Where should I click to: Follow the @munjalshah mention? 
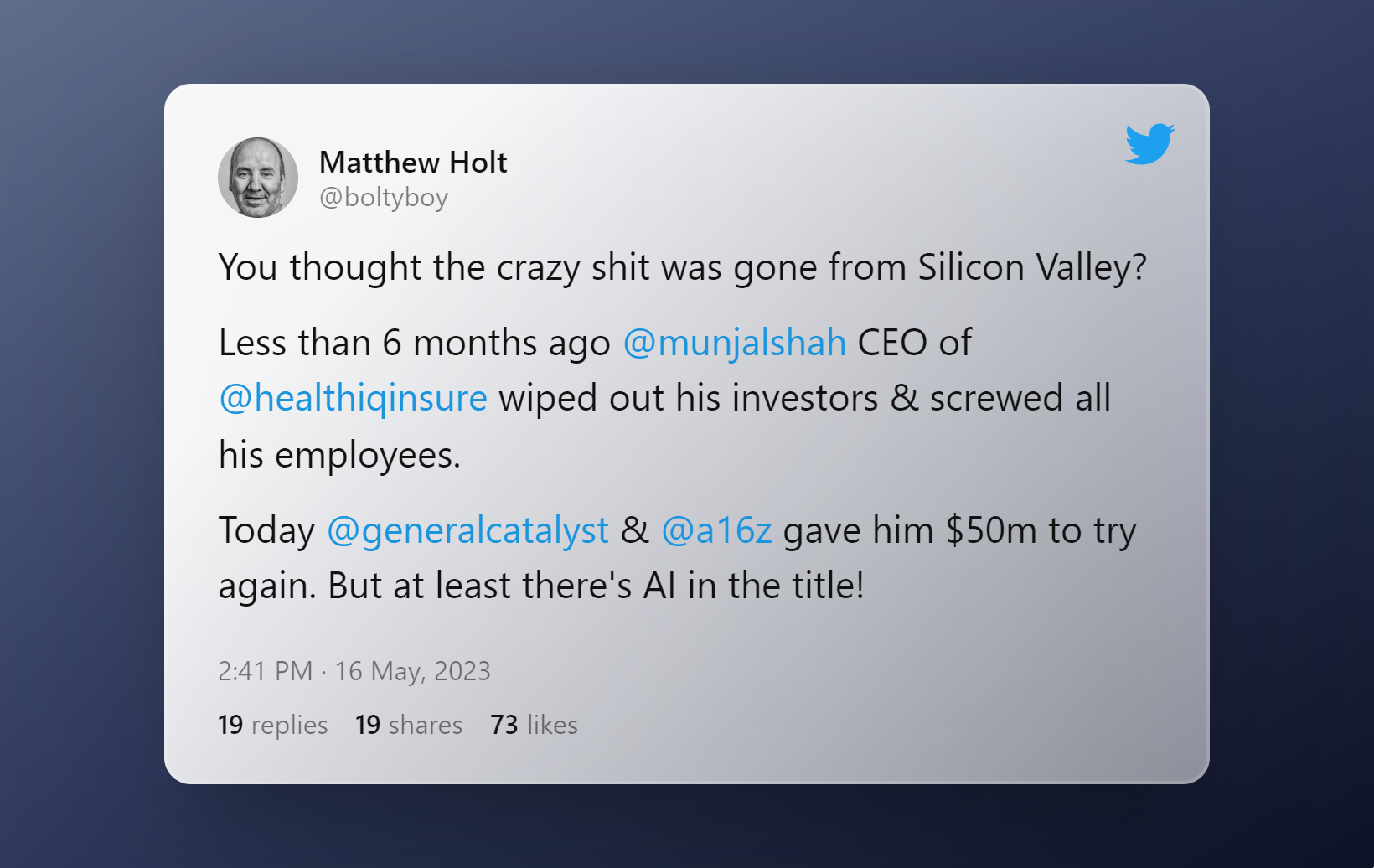tap(735, 344)
